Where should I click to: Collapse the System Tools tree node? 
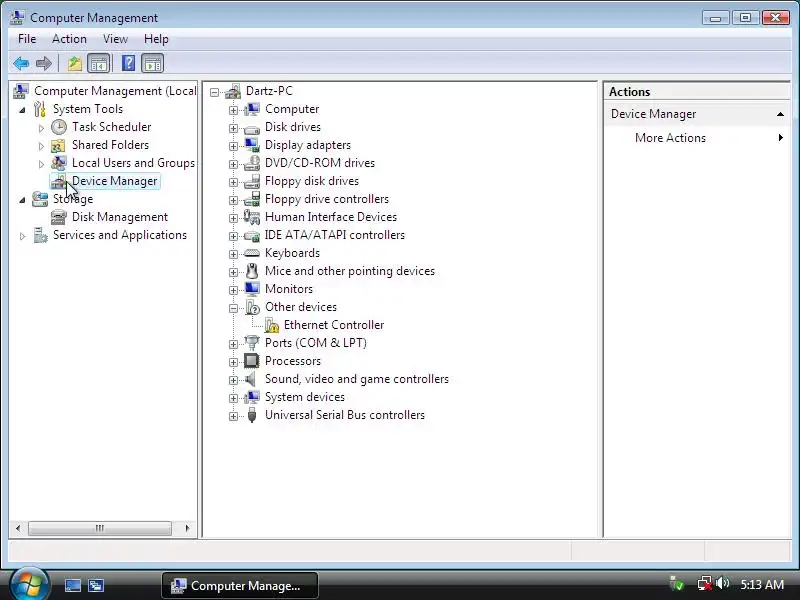click(22, 110)
